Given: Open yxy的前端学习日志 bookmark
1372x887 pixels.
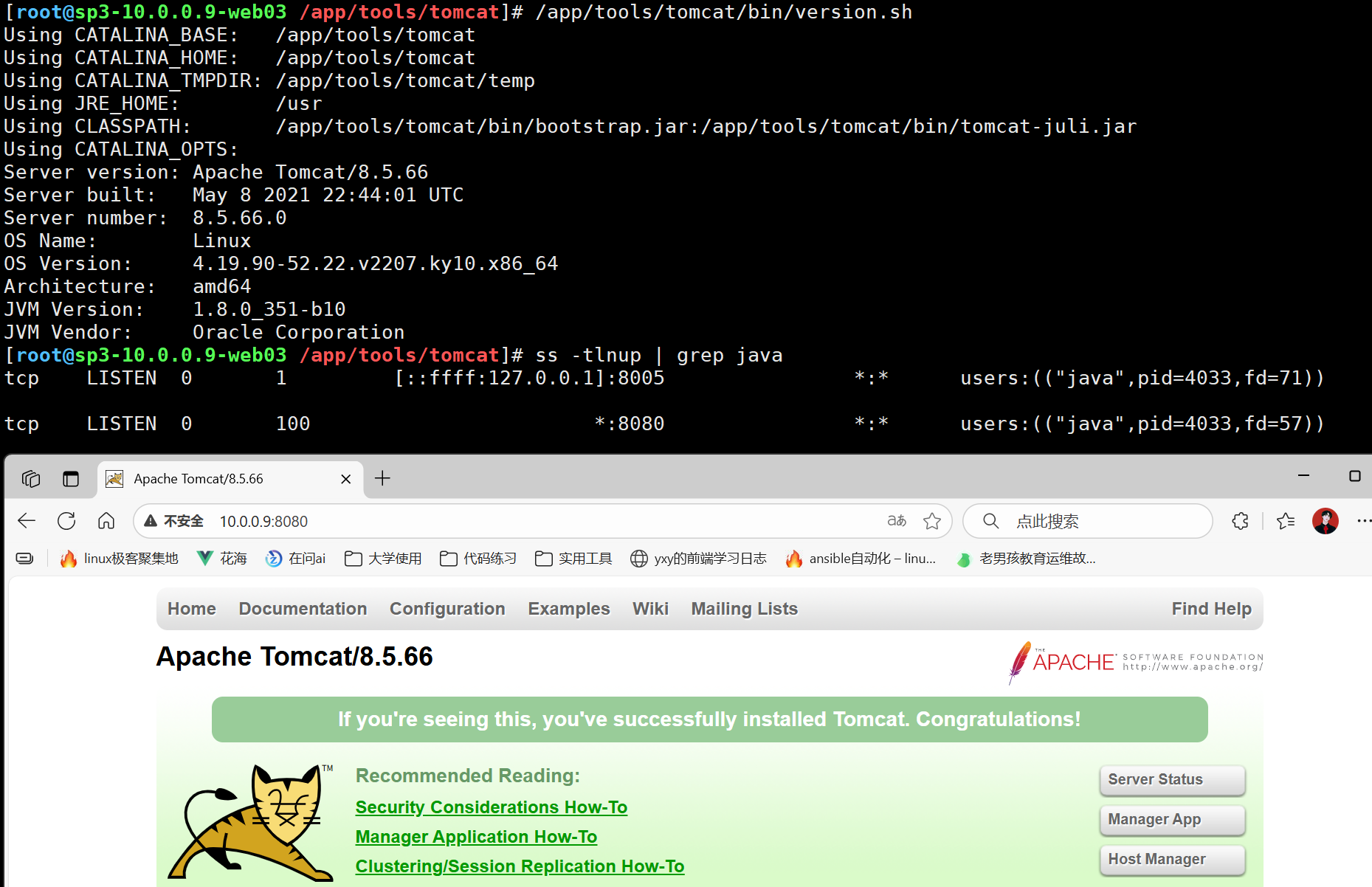Looking at the screenshot, I should pos(698,559).
